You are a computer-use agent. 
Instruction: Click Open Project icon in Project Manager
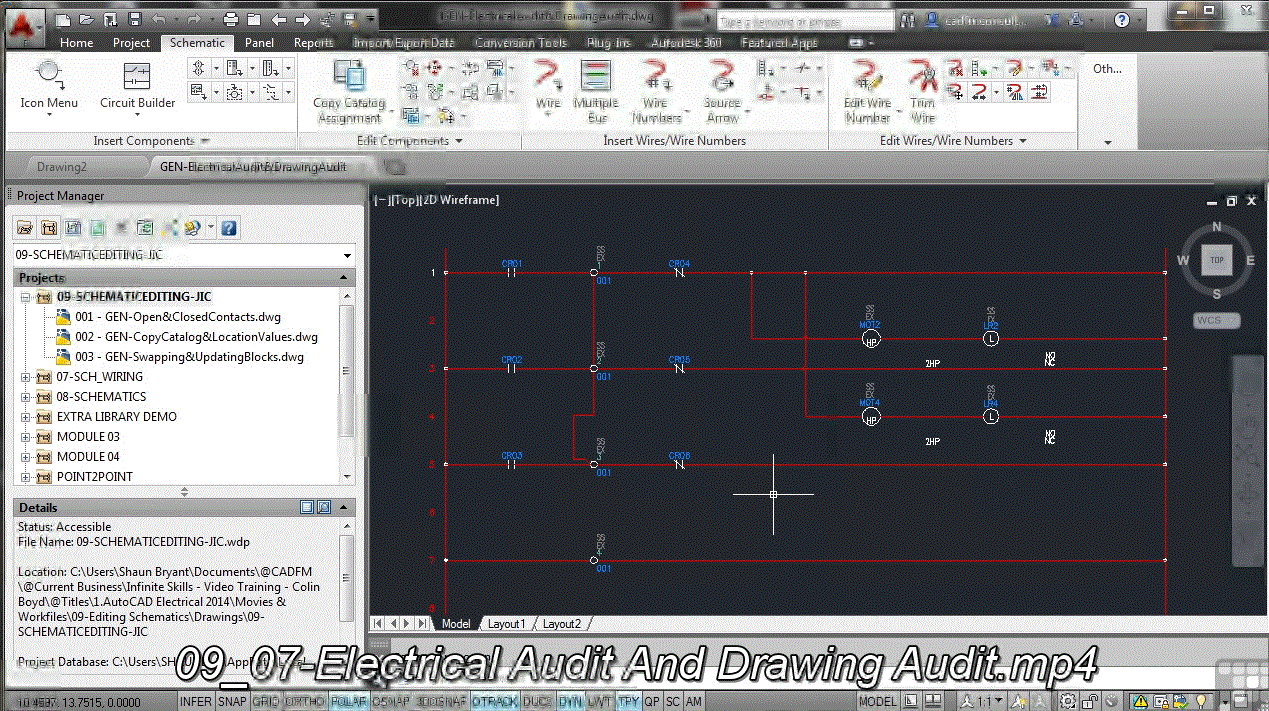click(25, 228)
